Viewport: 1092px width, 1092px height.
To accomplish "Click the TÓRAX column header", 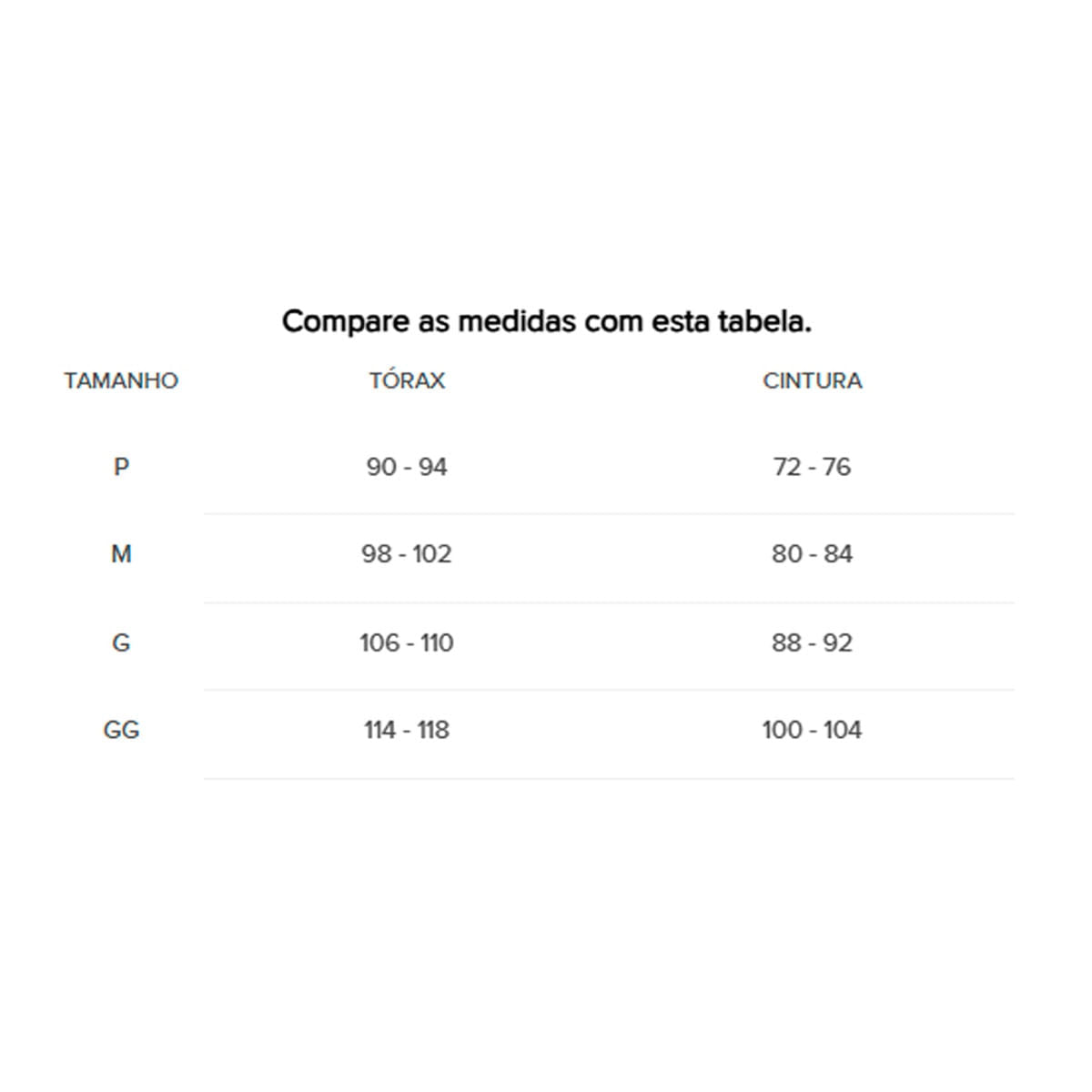I will pos(407,380).
